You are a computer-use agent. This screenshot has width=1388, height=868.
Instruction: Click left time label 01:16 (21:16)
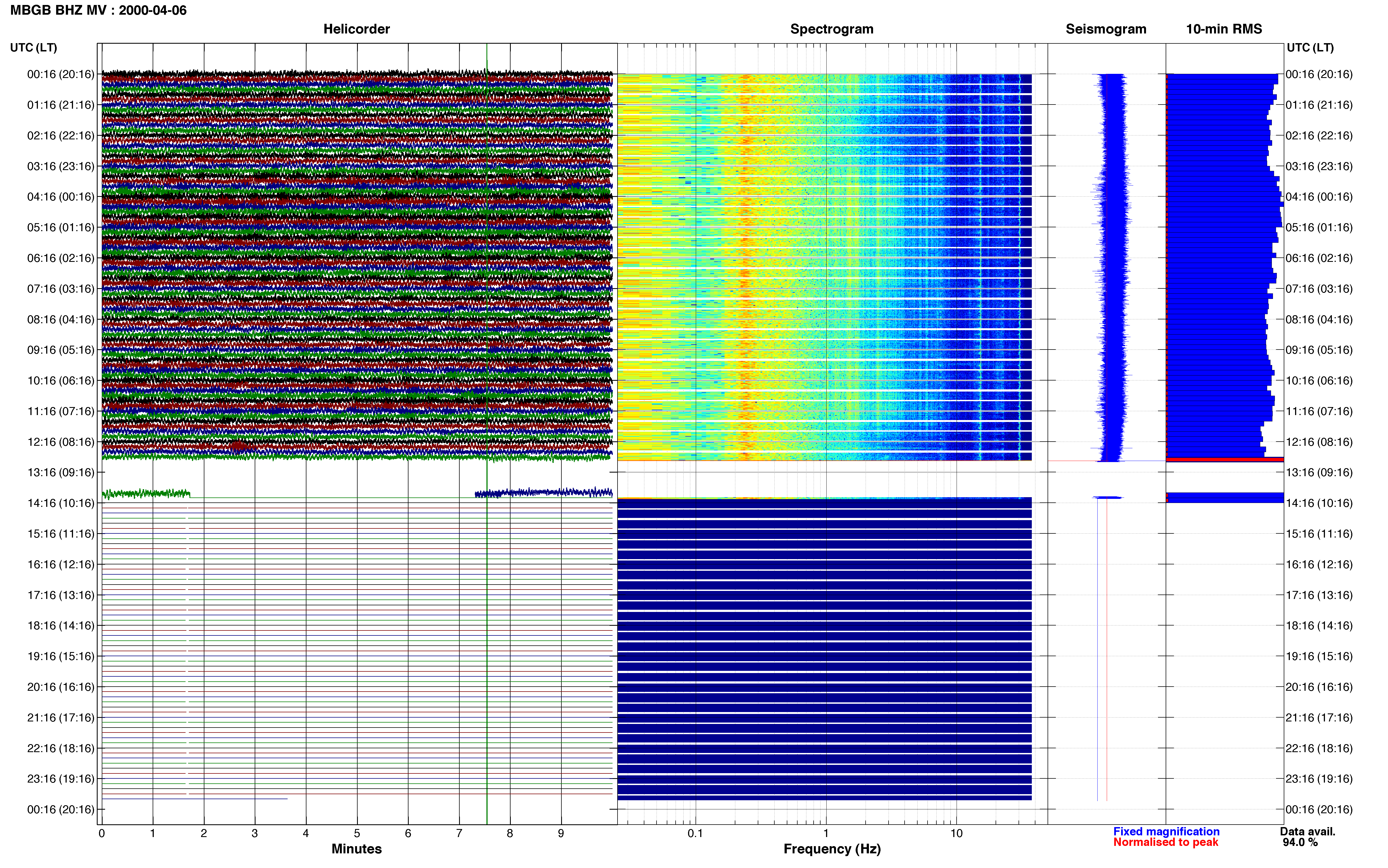click(61, 105)
